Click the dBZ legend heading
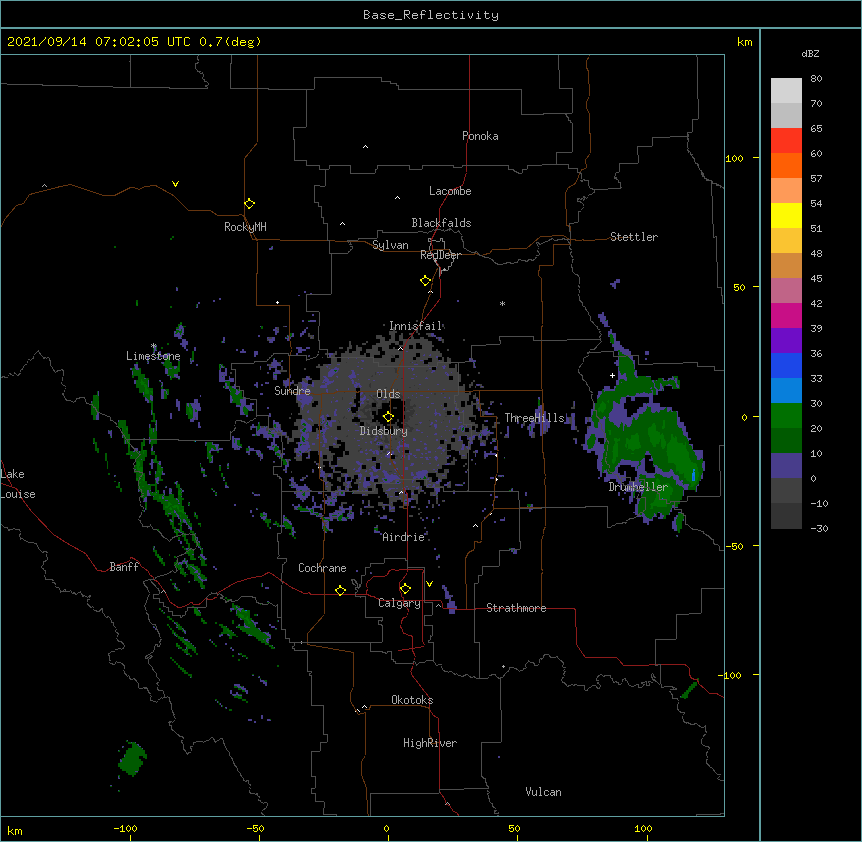 (x=810, y=54)
